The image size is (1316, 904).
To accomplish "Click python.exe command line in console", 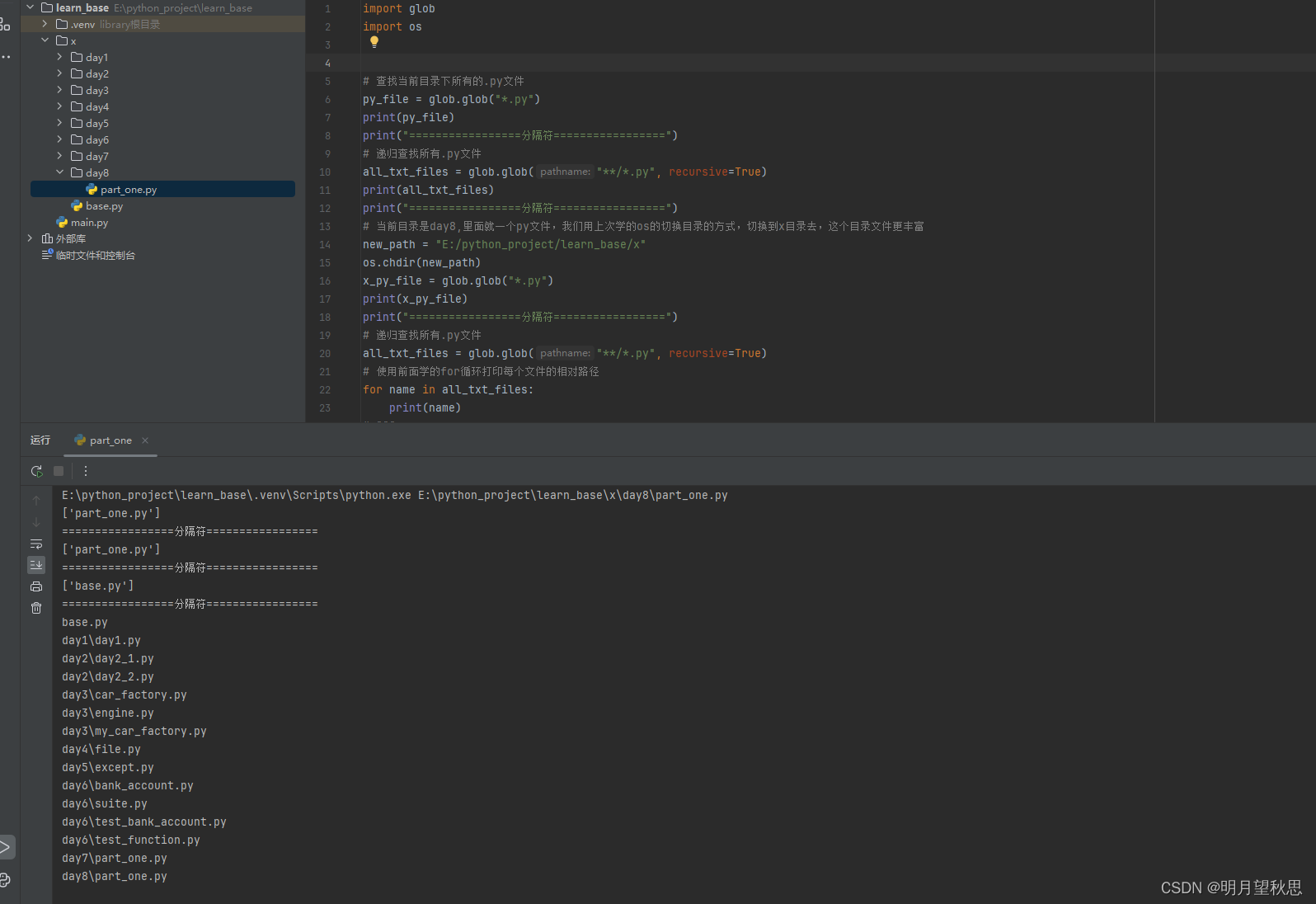I will (394, 495).
